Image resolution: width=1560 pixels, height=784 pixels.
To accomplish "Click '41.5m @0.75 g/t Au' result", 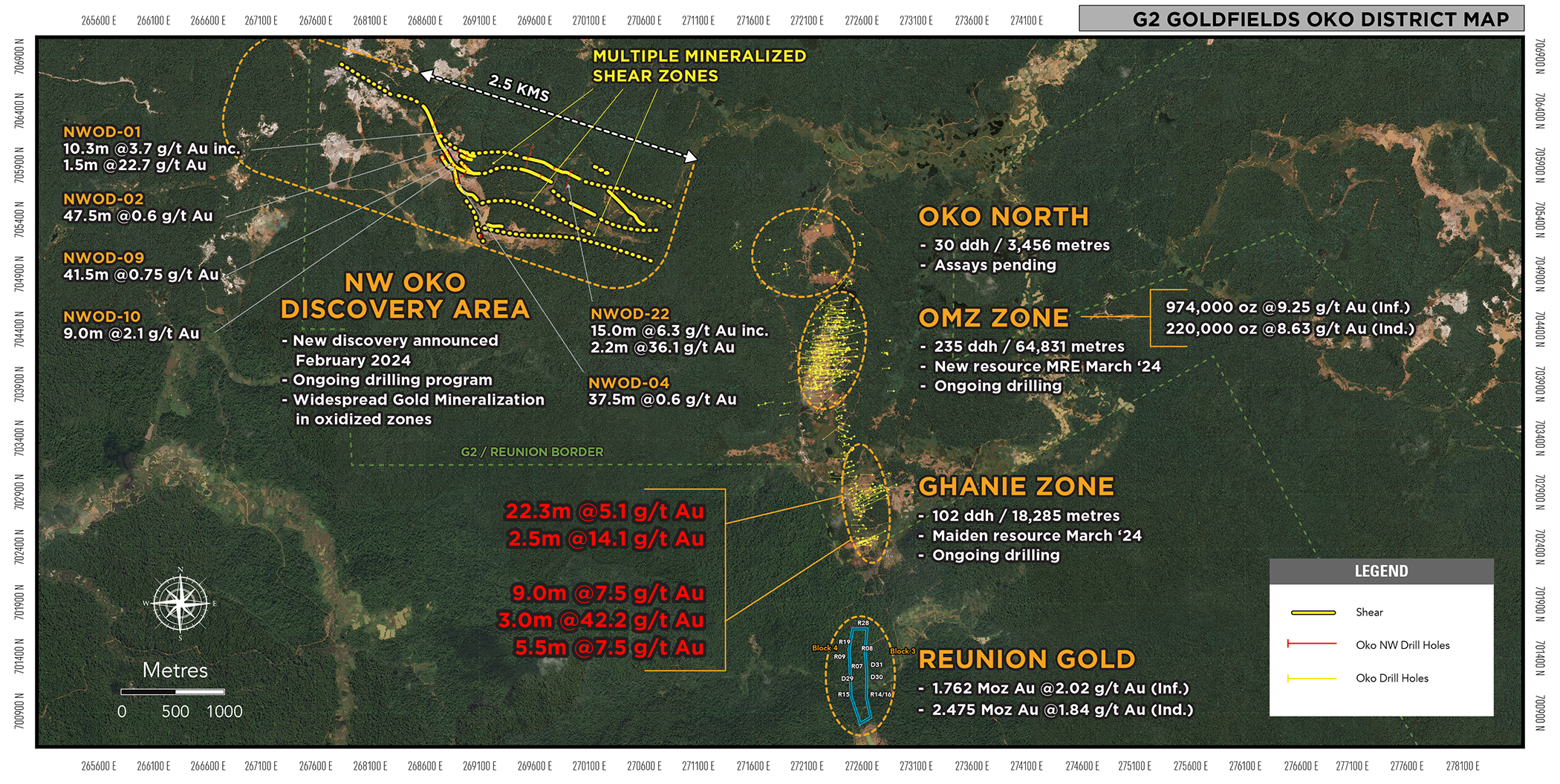I will (x=141, y=275).
